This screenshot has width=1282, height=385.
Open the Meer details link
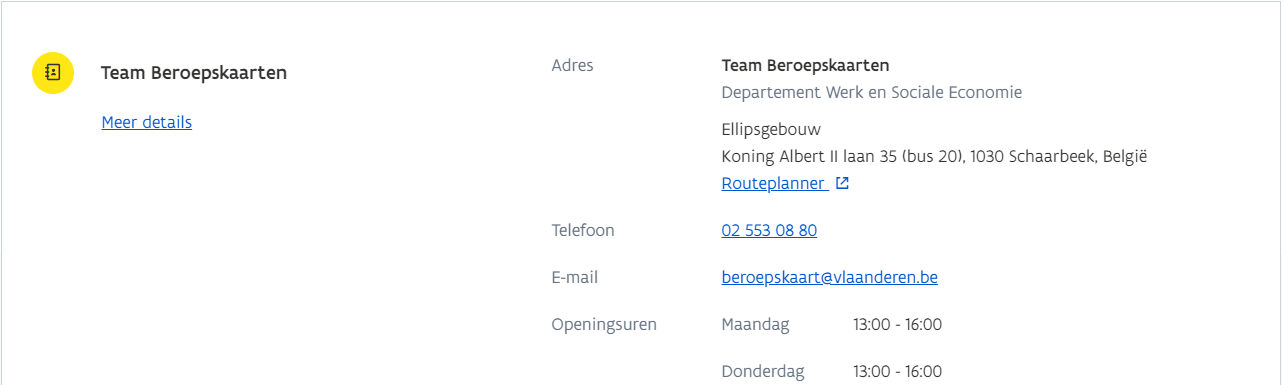(x=147, y=122)
